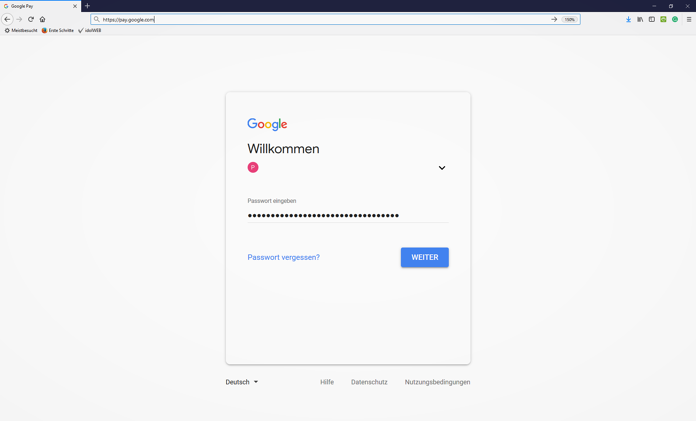Open the Library bookshelf icon
Screen dimensions: 696x421
640,19
